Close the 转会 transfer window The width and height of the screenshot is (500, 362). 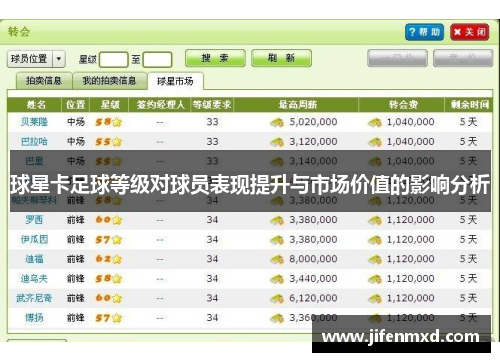click(x=470, y=32)
